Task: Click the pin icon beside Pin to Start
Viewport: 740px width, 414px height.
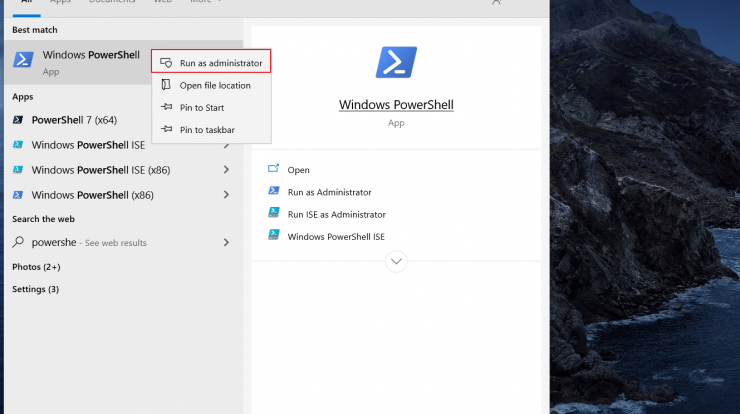Action: pyautogui.click(x=166, y=107)
